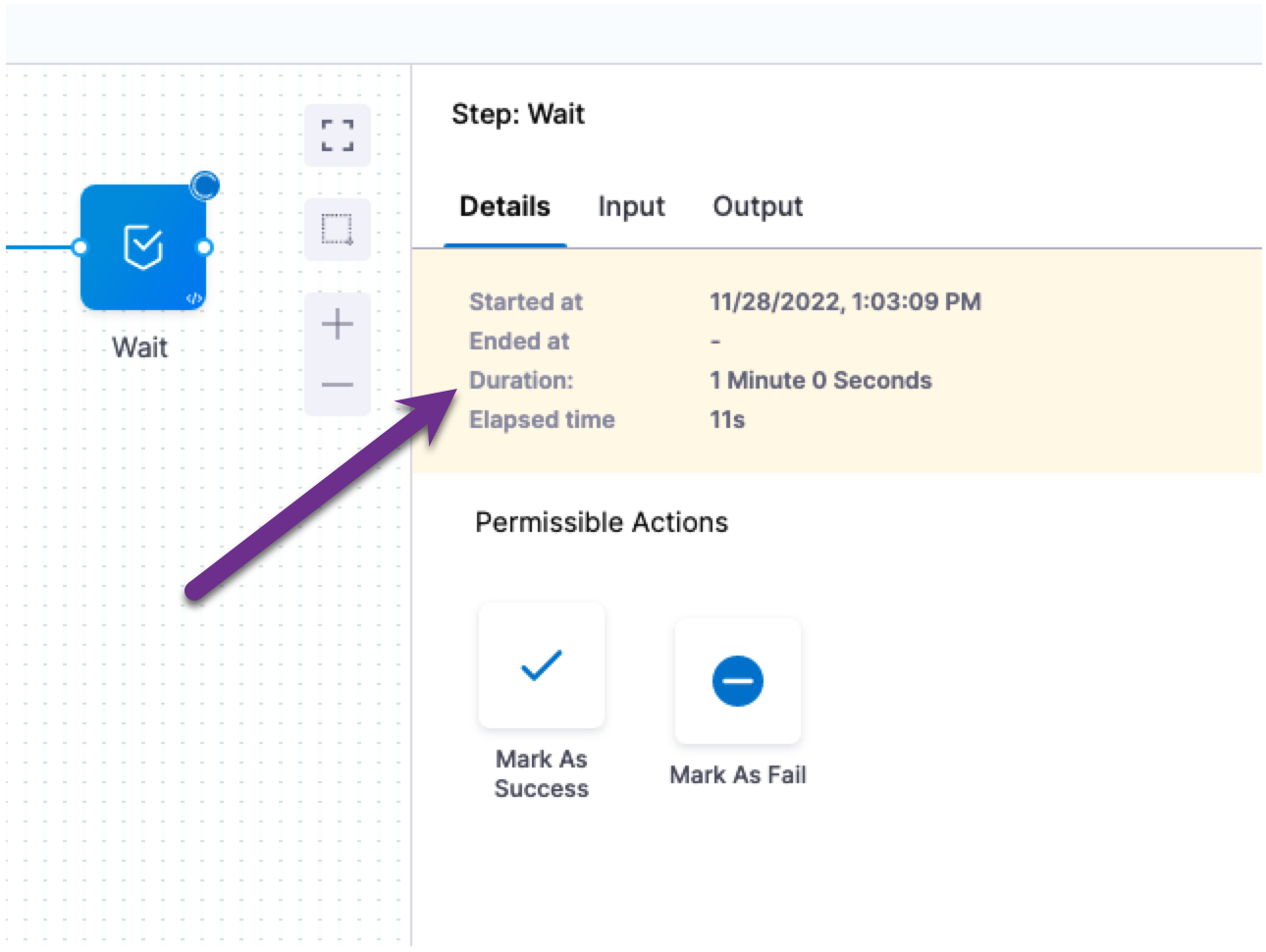The width and height of the screenshot is (1266, 952).
Task: Click the Wait label under the node
Action: [140, 347]
